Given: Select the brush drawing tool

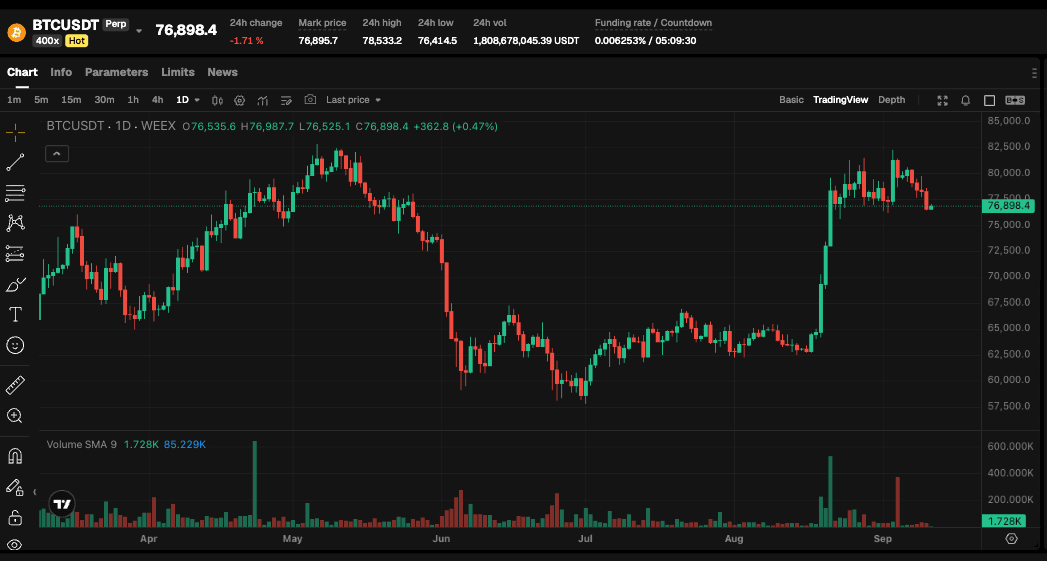Looking at the screenshot, I should click(x=15, y=285).
